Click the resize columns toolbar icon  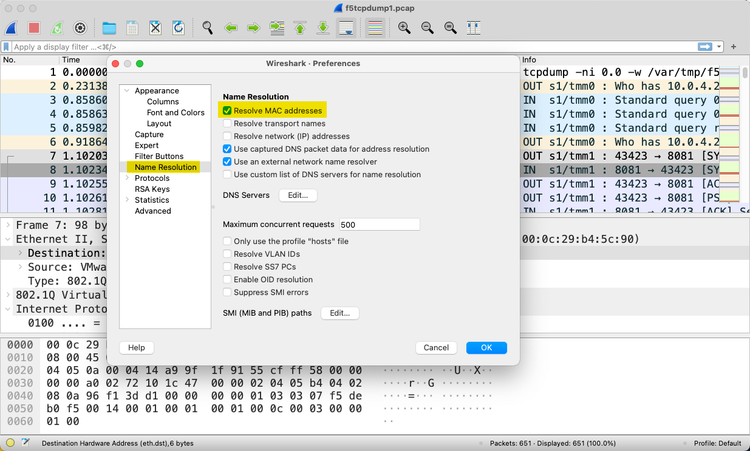(474, 27)
